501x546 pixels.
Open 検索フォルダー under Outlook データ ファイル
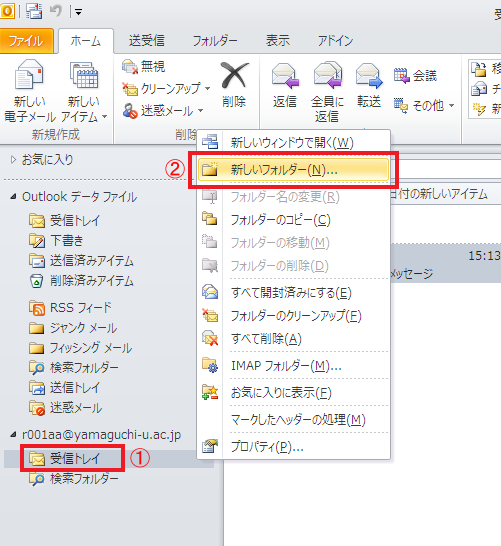pyautogui.click(x=74, y=368)
